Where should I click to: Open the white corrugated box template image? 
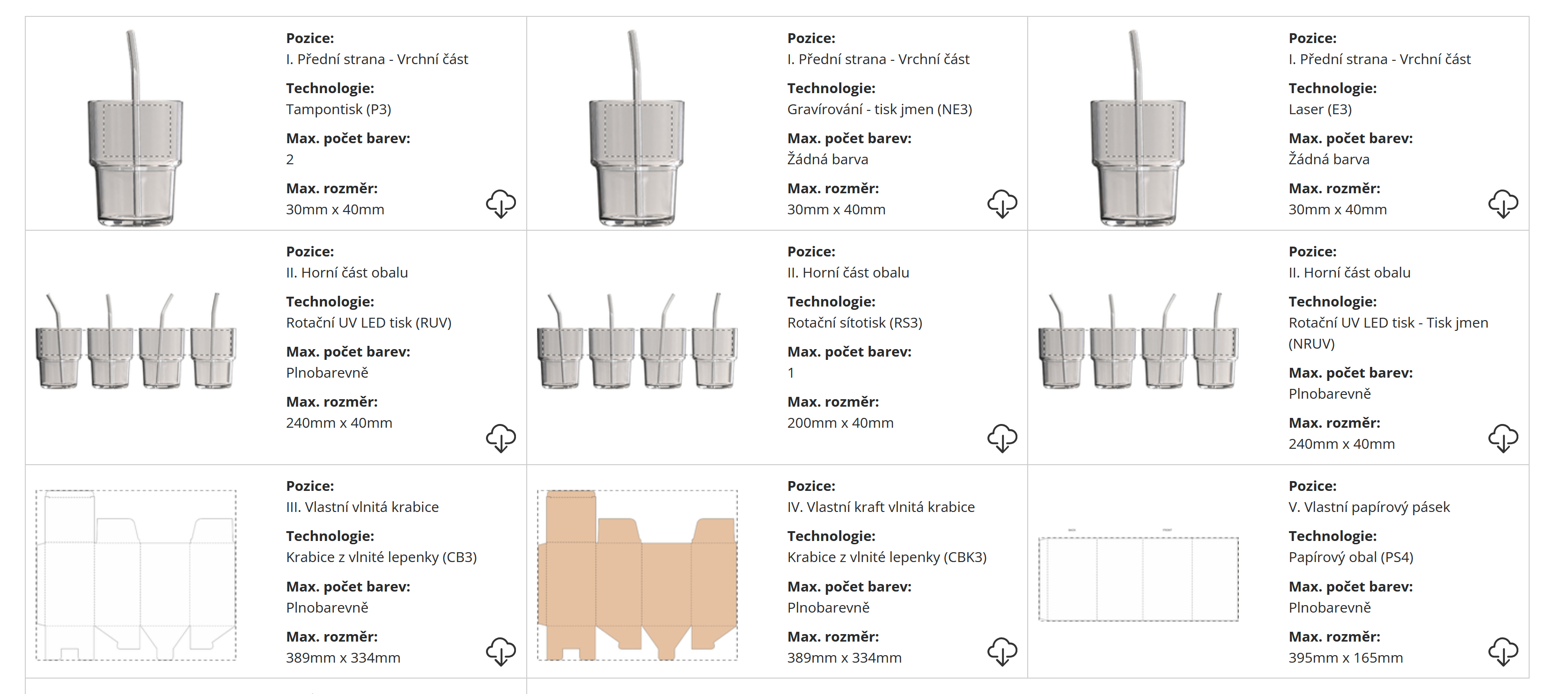point(135,575)
